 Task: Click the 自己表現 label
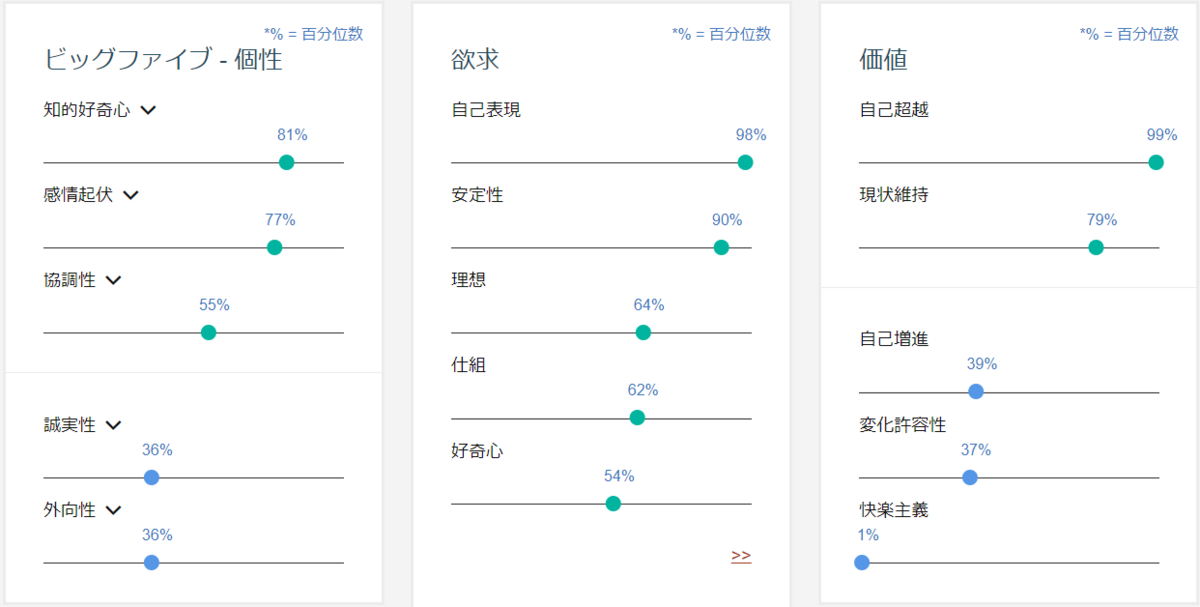coord(486,110)
